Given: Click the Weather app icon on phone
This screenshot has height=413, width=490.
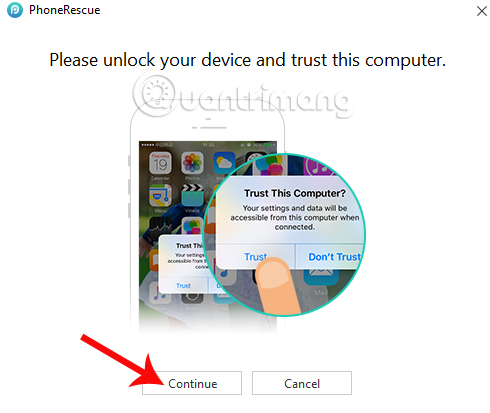Looking at the screenshot, I should 224,163.
